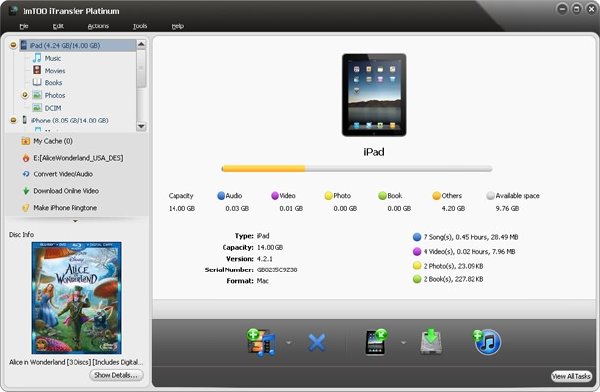Open dropdown arrow beside add files icon
Image resolution: width=600 pixels, height=392 pixels.
pos(289,343)
